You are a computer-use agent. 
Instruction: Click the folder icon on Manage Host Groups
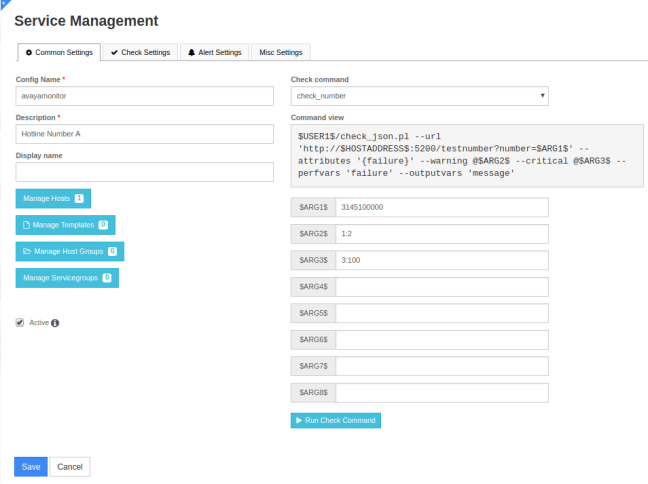coord(26,251)
